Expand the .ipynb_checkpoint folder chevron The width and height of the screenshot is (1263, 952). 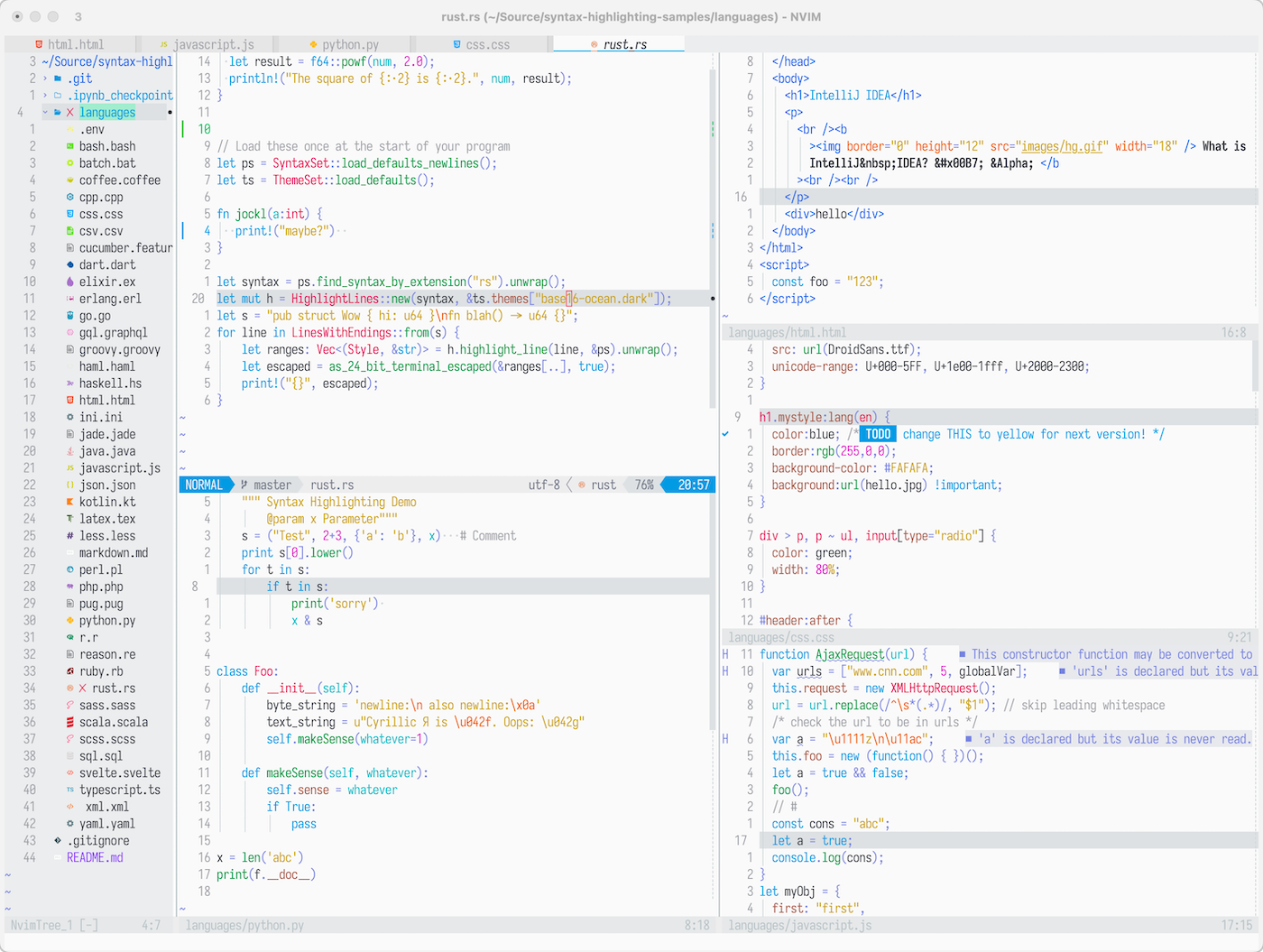click(x=45, y=96)
